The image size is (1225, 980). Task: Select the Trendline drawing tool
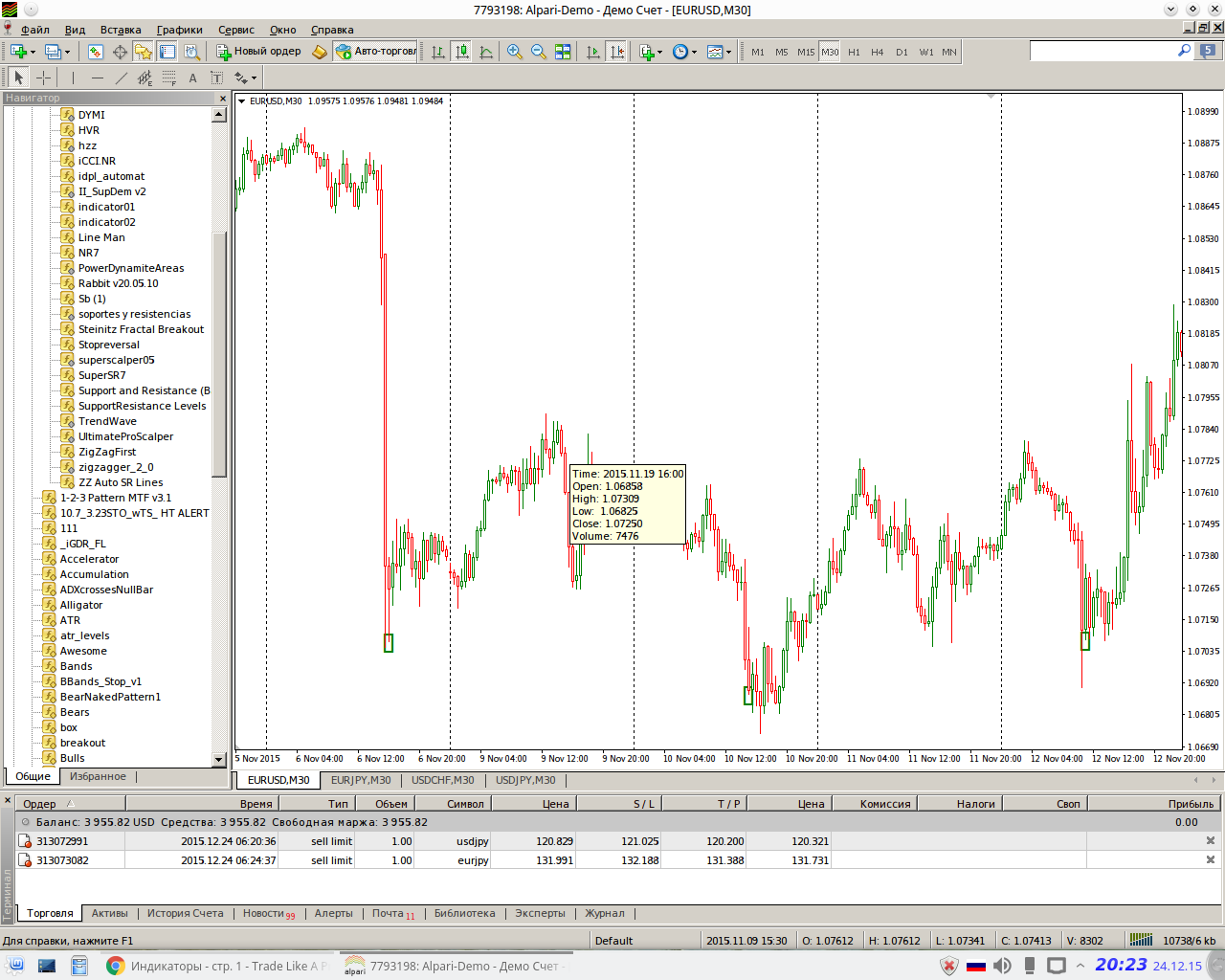pyautogui.click(x=121, y=78)
